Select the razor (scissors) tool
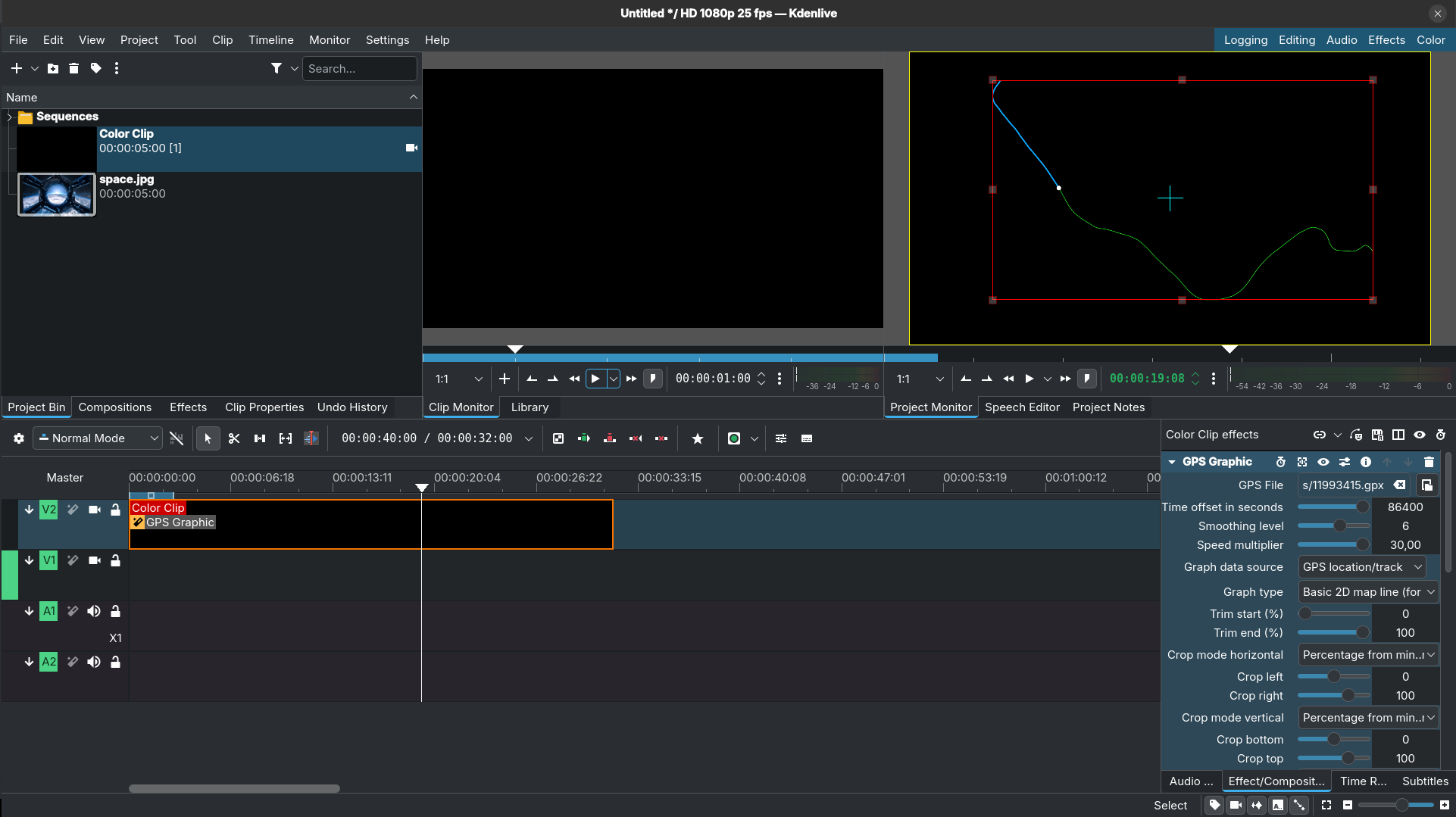 [234, 438]
